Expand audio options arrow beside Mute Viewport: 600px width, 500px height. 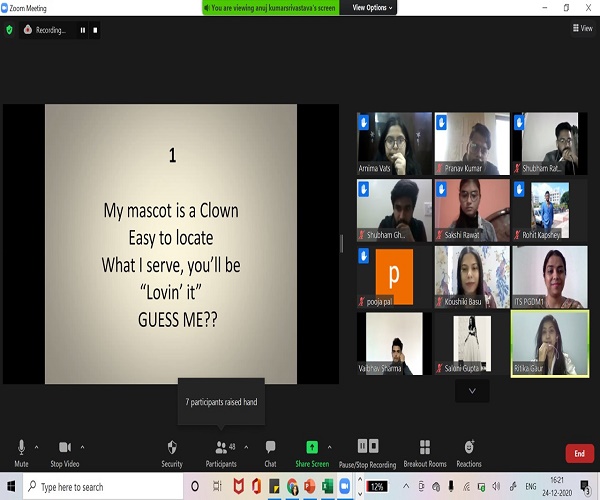click(x=36, y=447)
